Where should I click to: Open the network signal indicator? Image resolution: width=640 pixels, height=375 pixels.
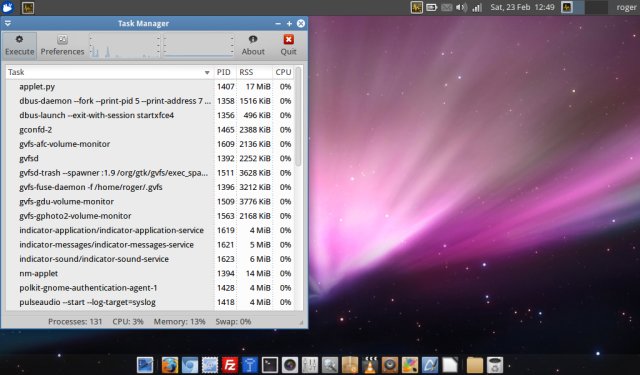click(477, 7)
